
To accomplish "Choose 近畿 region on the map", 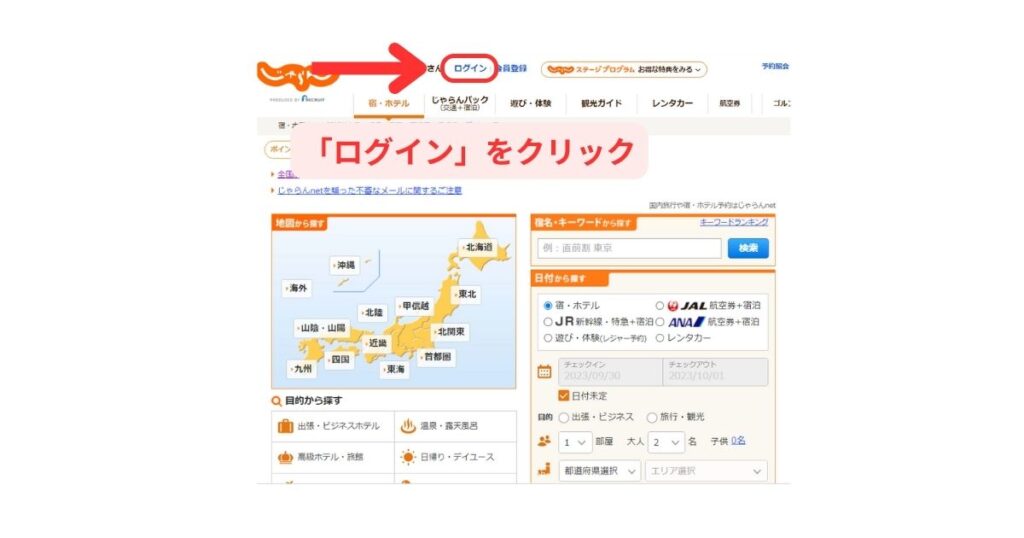I will (377, 343).
